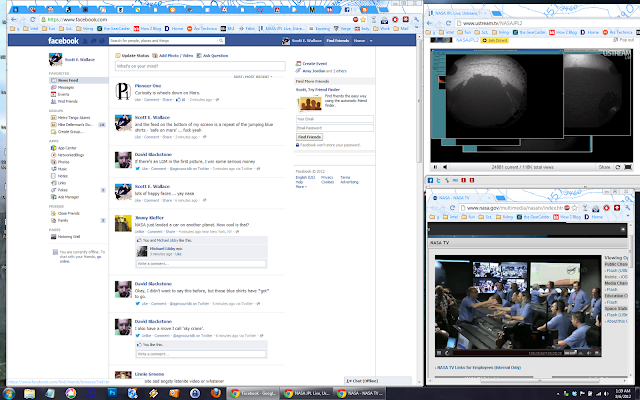Like Pioneer One's Curiosity post
This screenshot has height=400, width=640.
[x=138, y=100]
